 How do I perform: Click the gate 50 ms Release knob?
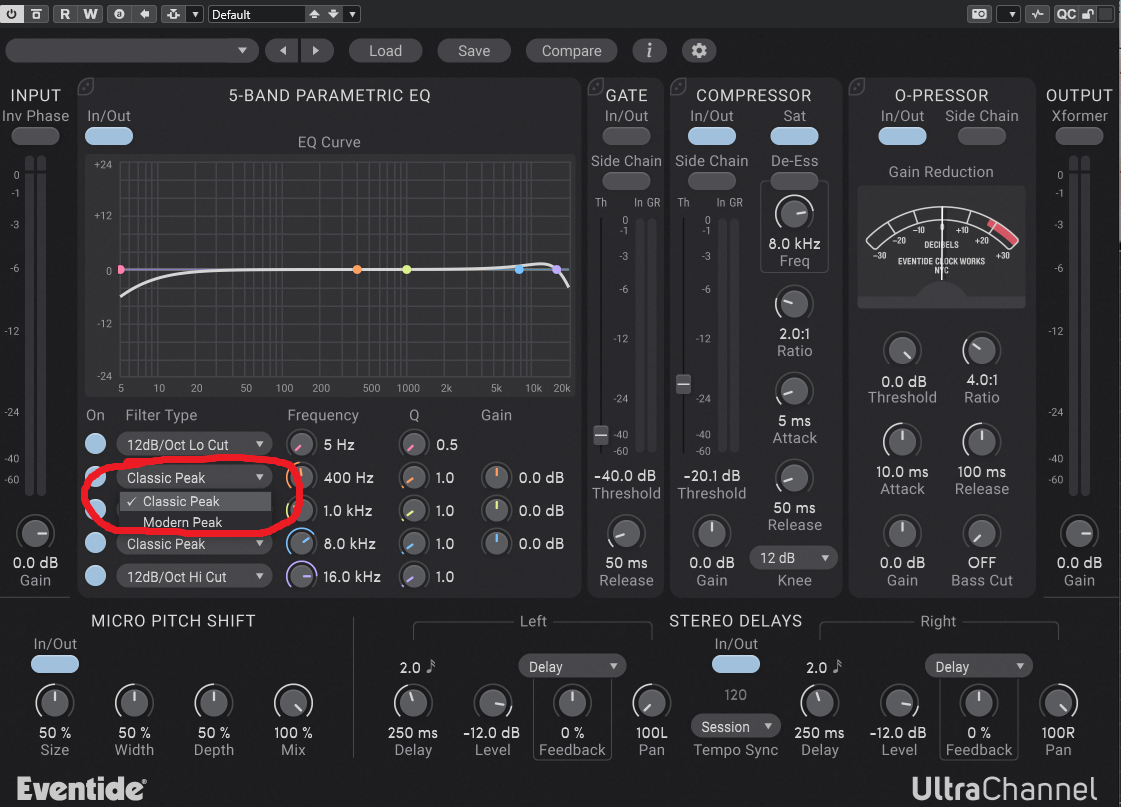tap(626, 533)
